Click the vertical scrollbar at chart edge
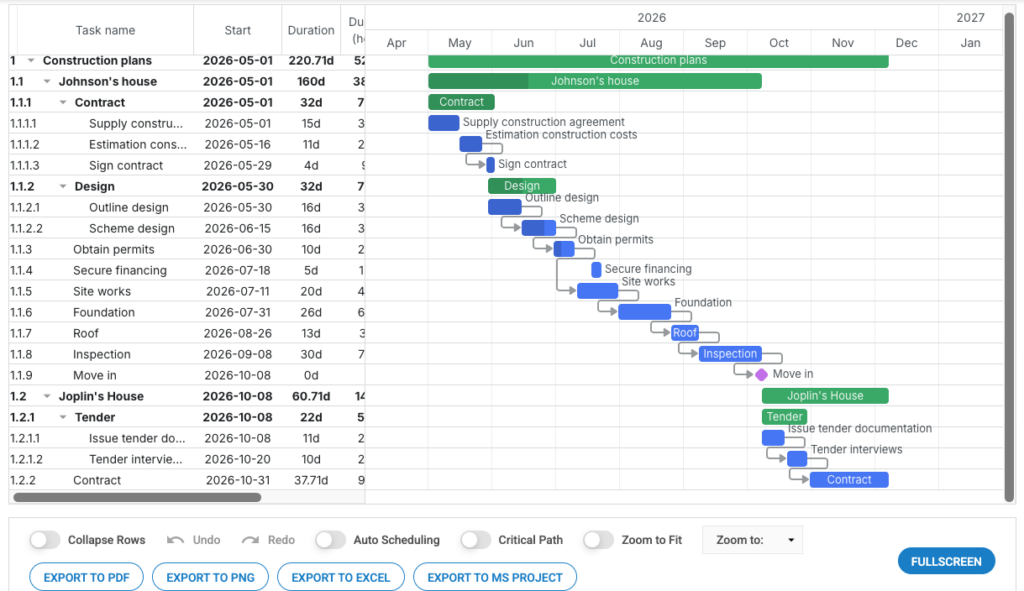The image size is (1024, 591). [1010, 255]
